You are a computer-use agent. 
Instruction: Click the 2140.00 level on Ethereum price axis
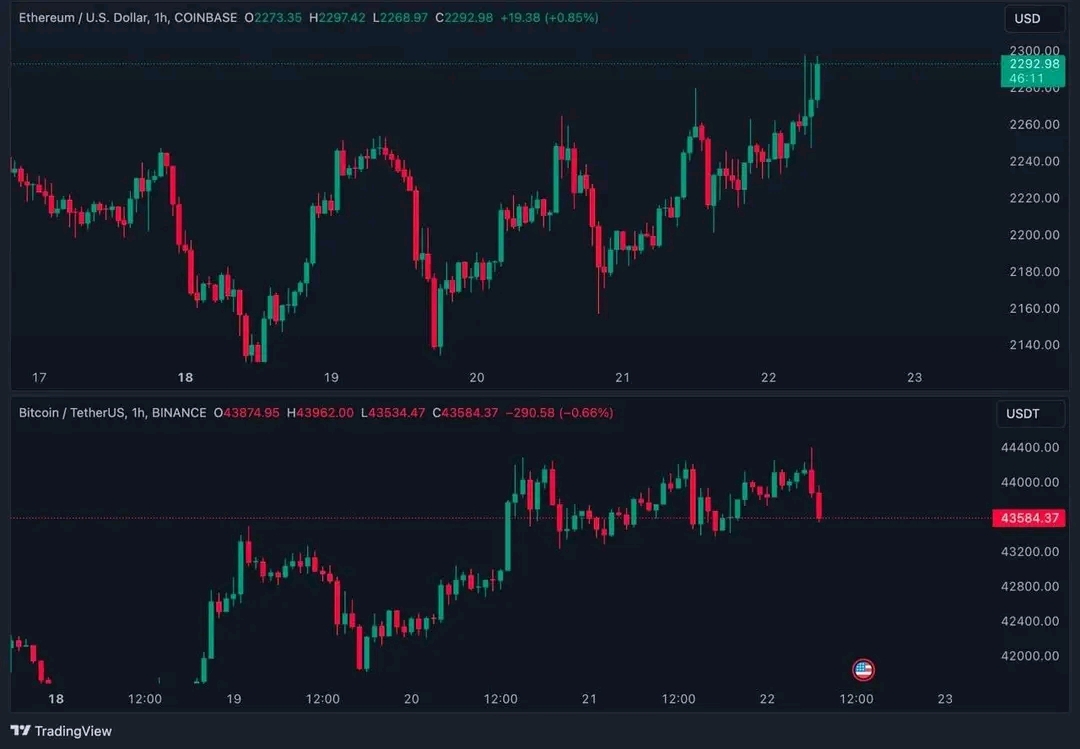1034,345
